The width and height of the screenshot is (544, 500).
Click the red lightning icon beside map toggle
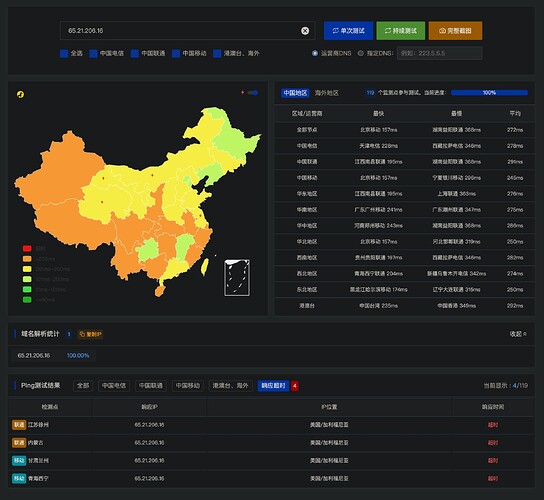pyautogui.click(x=243, y=93)
